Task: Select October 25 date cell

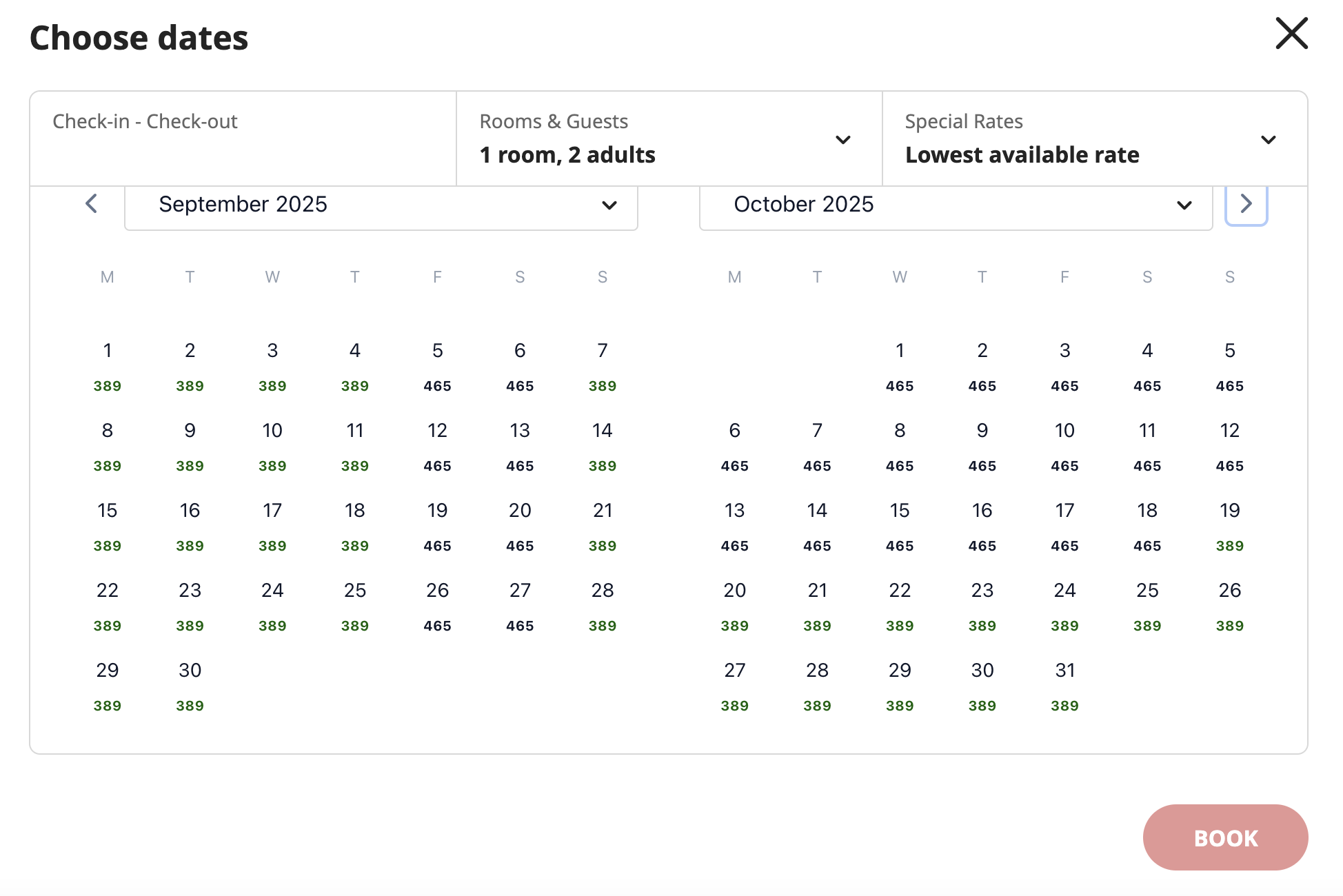Action: [1147, 607]
